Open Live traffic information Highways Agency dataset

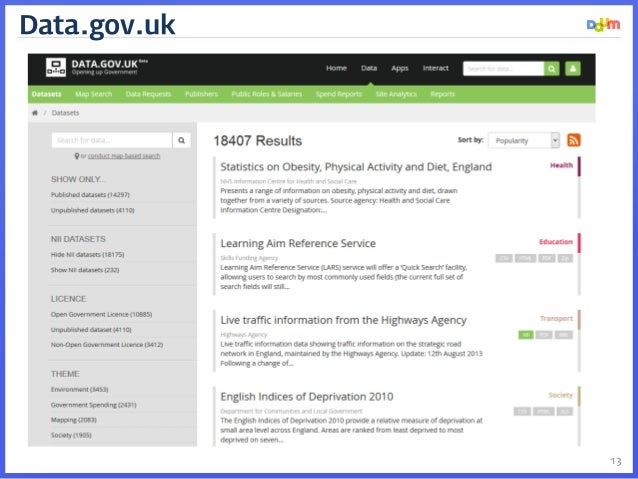pos(343,320)
